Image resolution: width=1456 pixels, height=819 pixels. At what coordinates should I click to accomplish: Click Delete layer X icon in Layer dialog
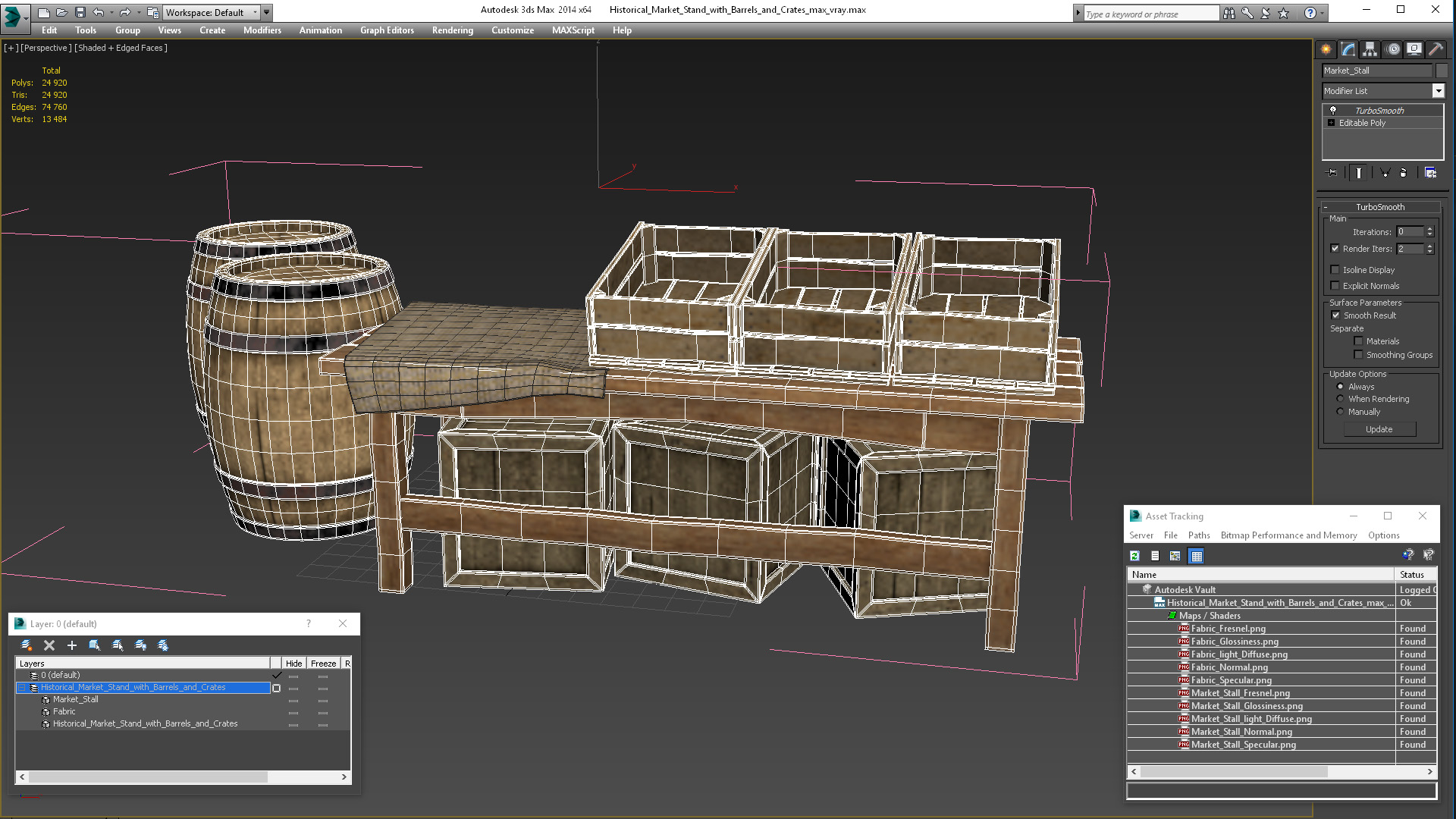[x=49, y=645]
